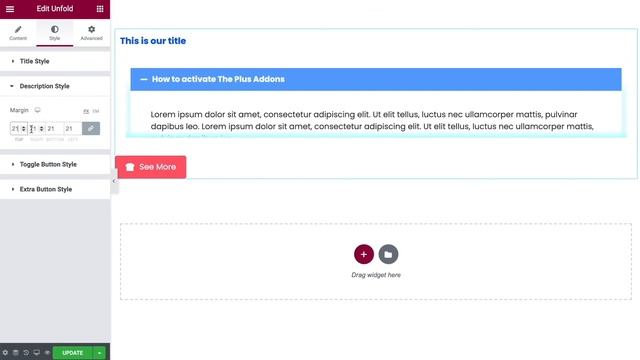Click the 'Margin' label
The width and height of the screenshot is (640, 360).
tap(19, 110)
